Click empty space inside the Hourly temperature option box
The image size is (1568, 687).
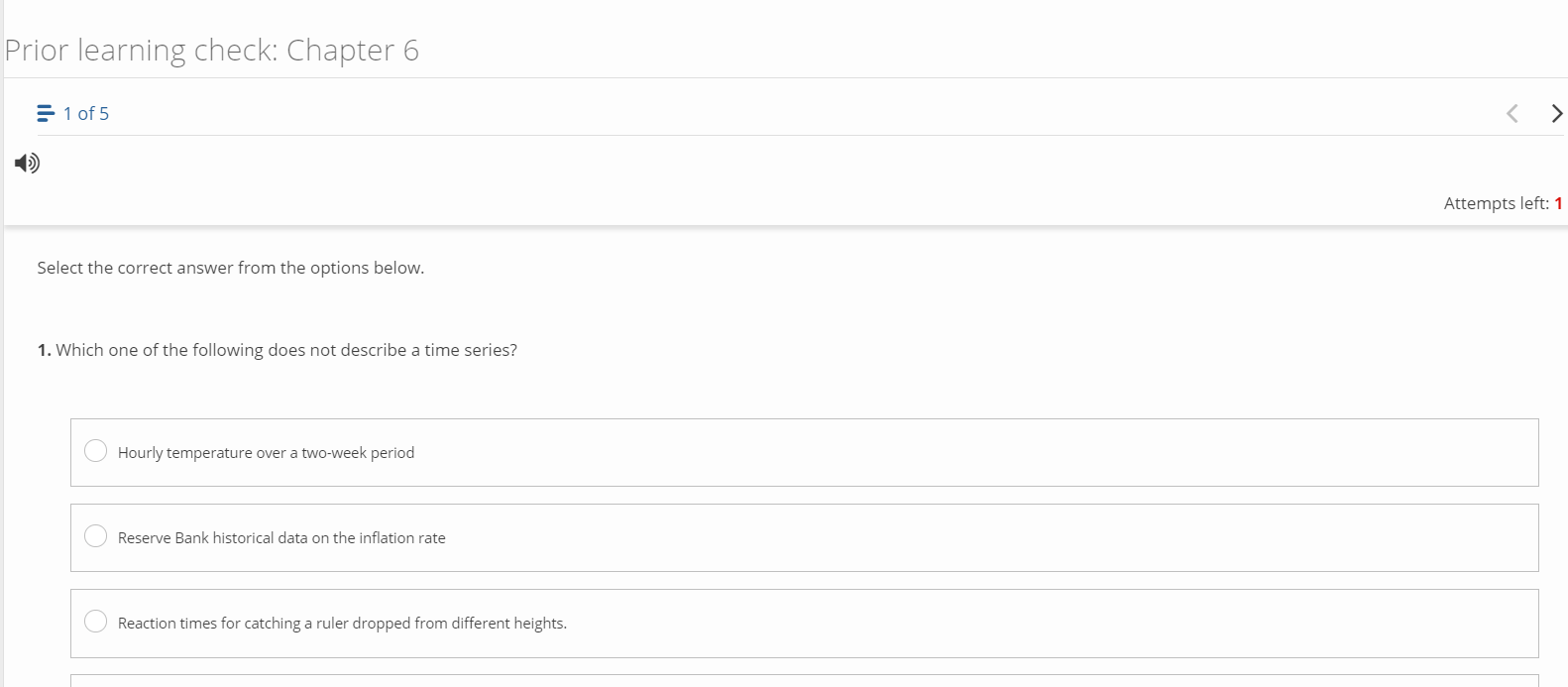click(991, 453)
